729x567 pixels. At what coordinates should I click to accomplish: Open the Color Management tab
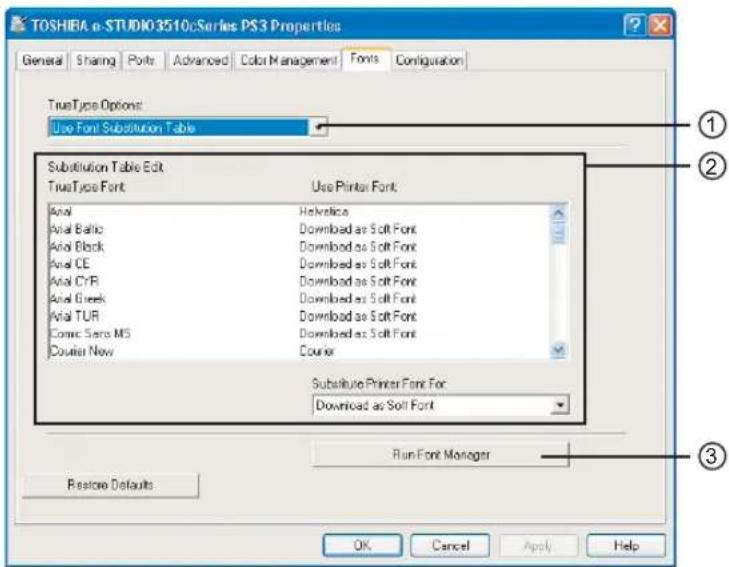pyautogui.click(x=288, y=60)
